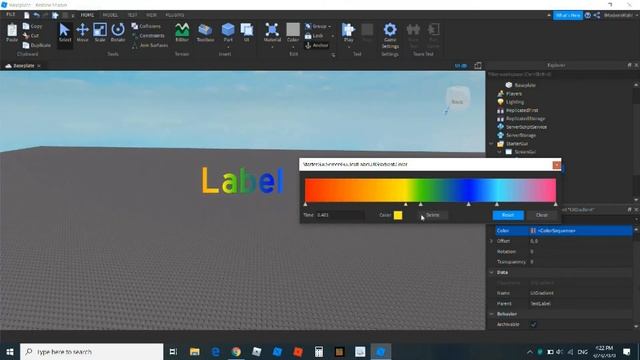The width and height of the screenshot is (640, 360).
Task: Start Play test
Action: click(x=348, y=32)
